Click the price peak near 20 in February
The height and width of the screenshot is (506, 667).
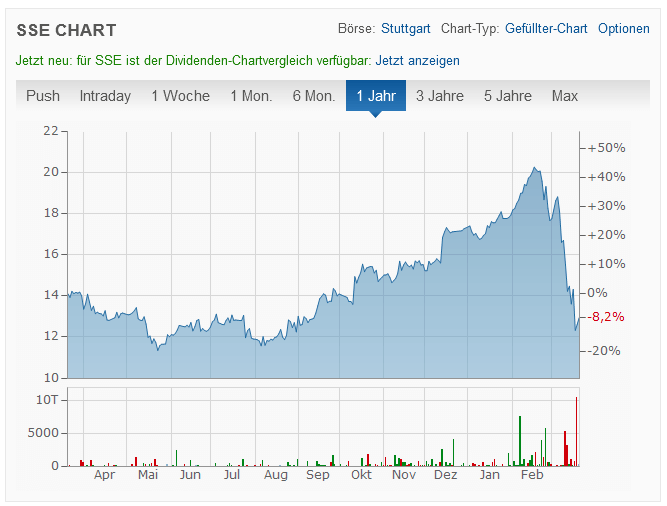535,168
